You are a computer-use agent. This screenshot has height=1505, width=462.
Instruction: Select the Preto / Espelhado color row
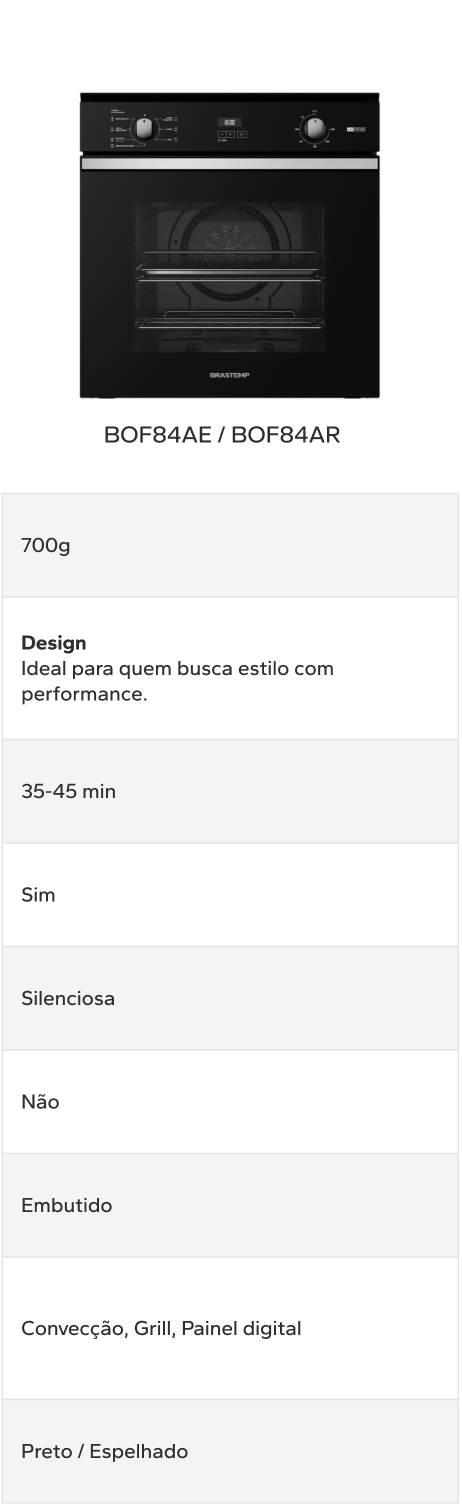[x=230, y=1451]
